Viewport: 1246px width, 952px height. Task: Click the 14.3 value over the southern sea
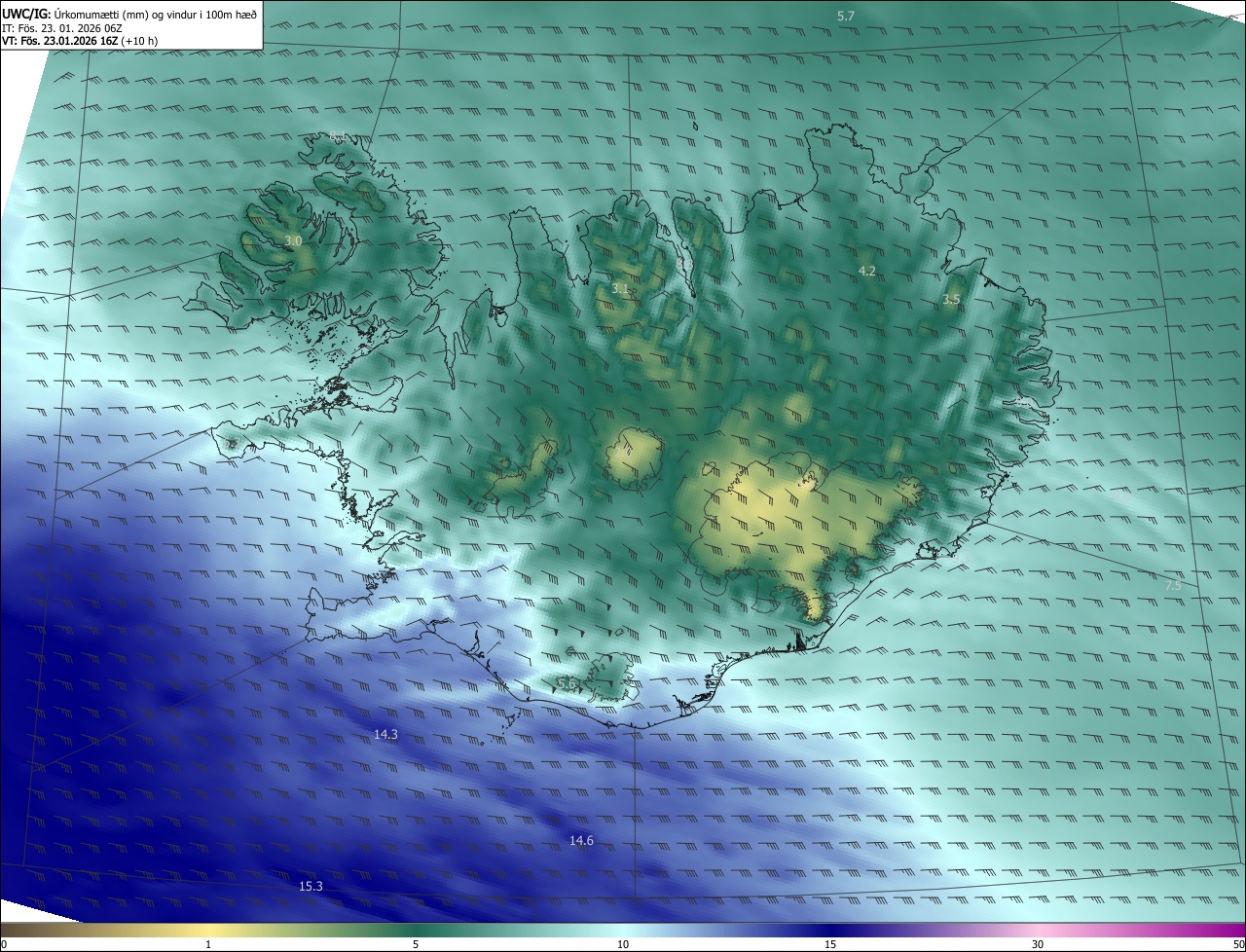tap(385, 734)
